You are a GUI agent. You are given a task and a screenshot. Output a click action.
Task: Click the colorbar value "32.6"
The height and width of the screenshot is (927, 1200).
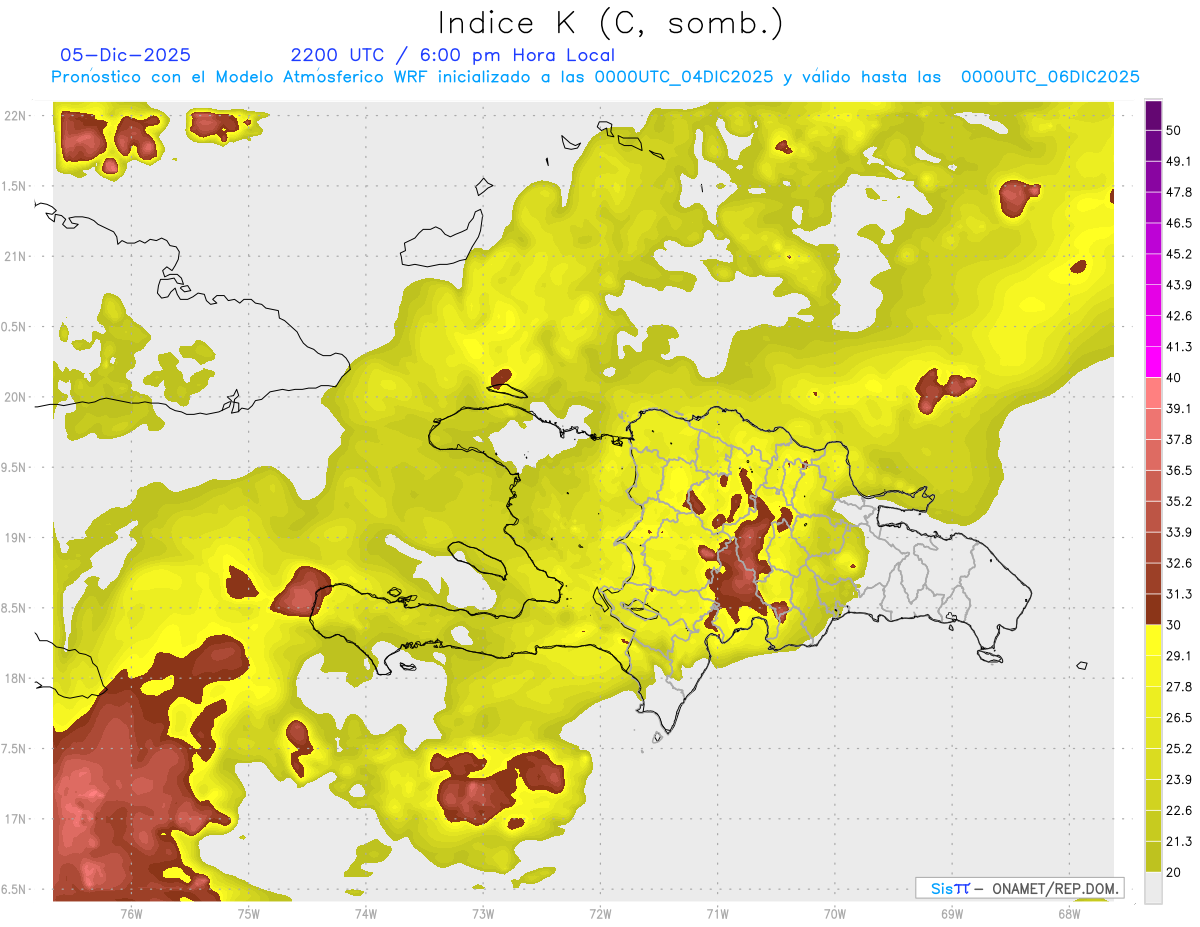click(x=1178, y=563)
